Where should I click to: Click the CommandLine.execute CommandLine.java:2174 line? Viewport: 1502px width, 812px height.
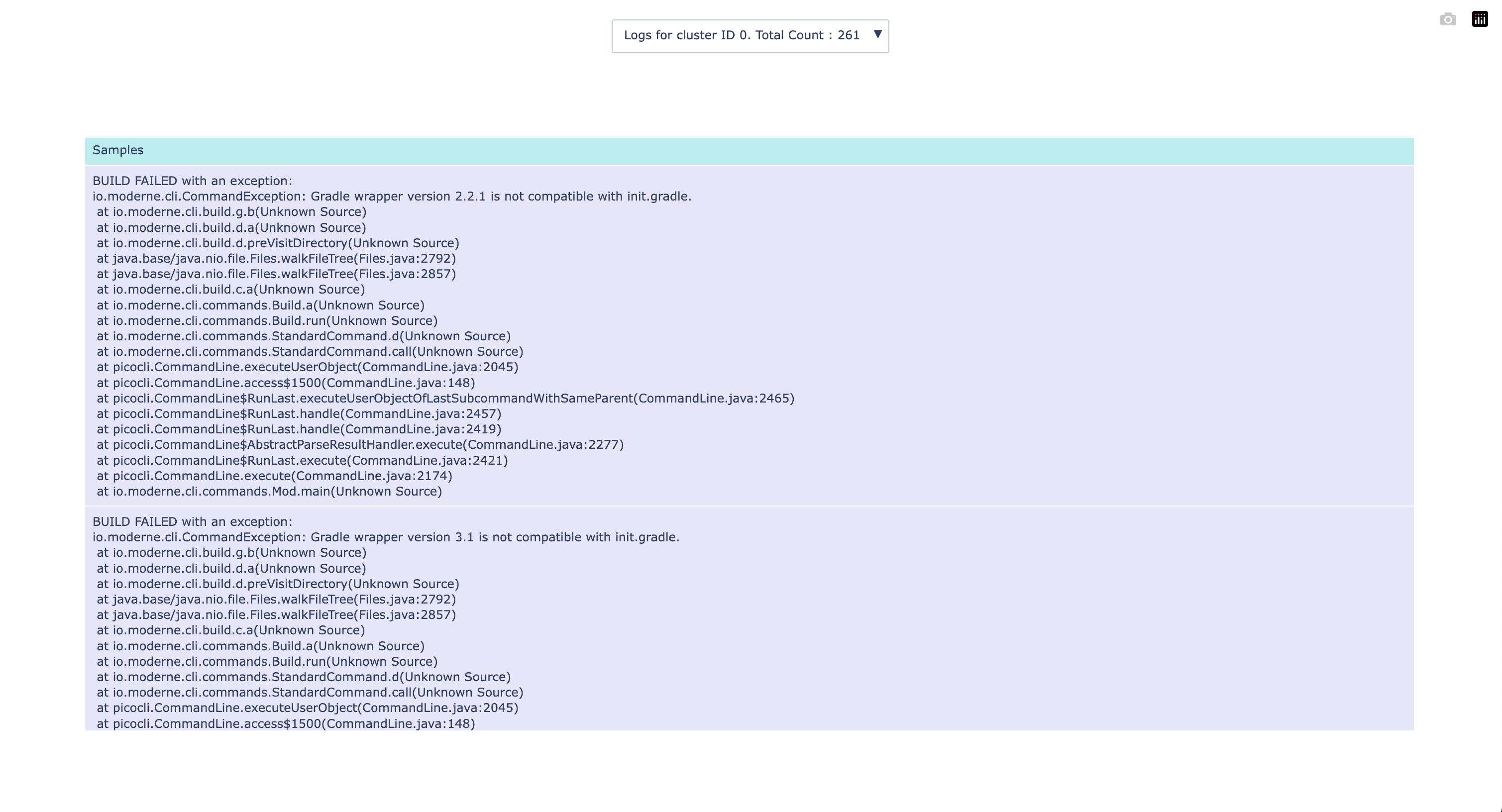pyautogui.click(x=274, y=476)
